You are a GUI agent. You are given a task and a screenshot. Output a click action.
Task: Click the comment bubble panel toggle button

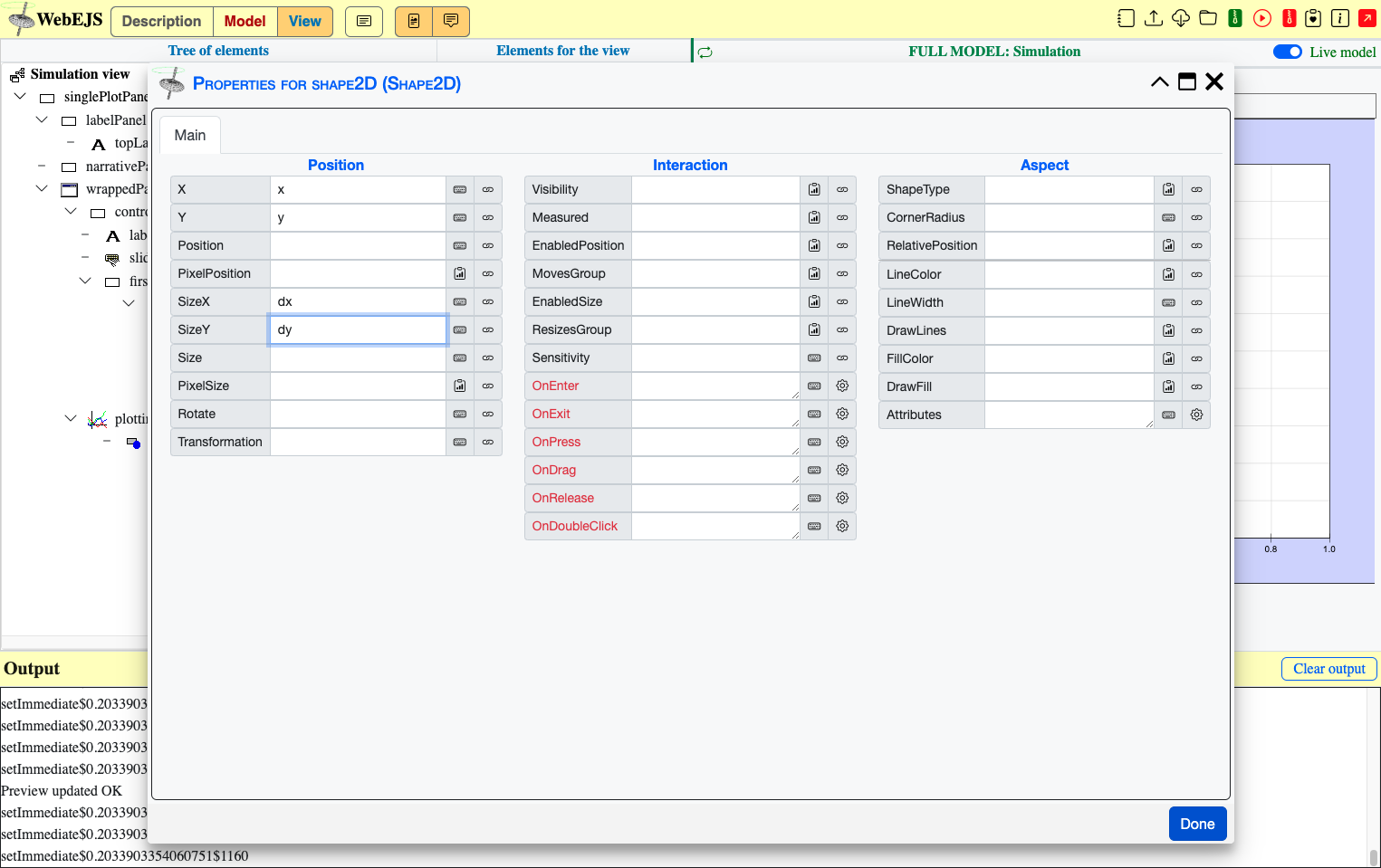[451, 21]
